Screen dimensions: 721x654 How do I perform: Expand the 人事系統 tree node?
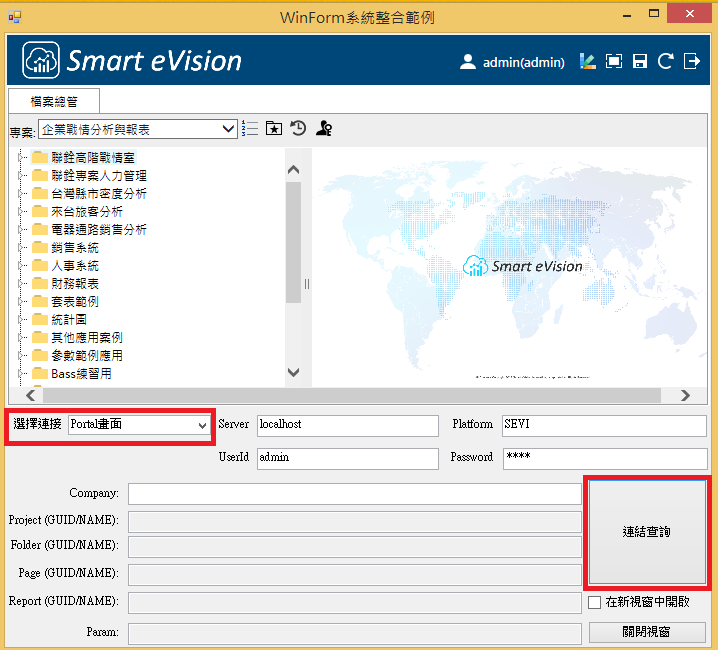(21, 266)
